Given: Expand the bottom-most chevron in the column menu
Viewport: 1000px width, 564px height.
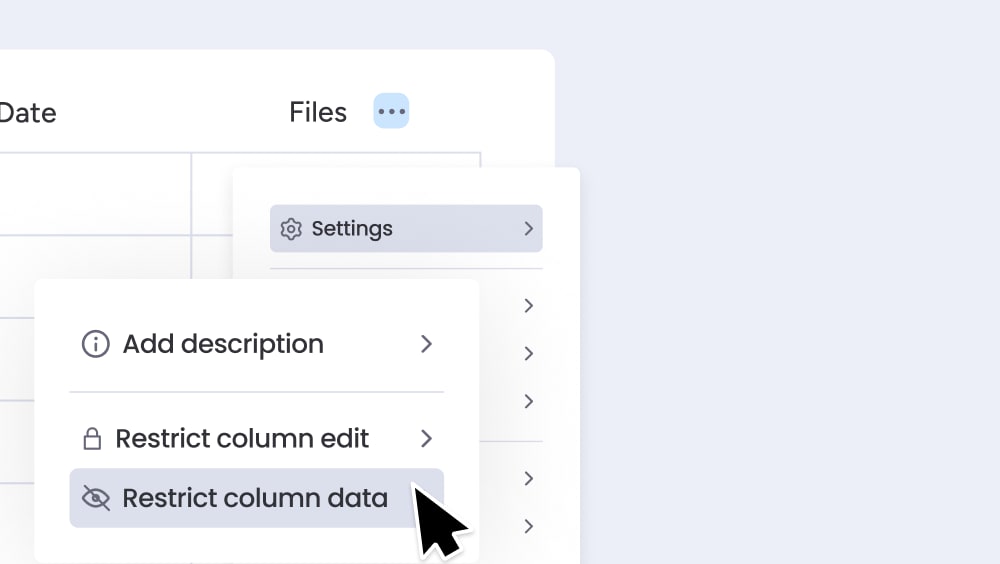Looking at the screenshot, I should [x=528, y=526].
